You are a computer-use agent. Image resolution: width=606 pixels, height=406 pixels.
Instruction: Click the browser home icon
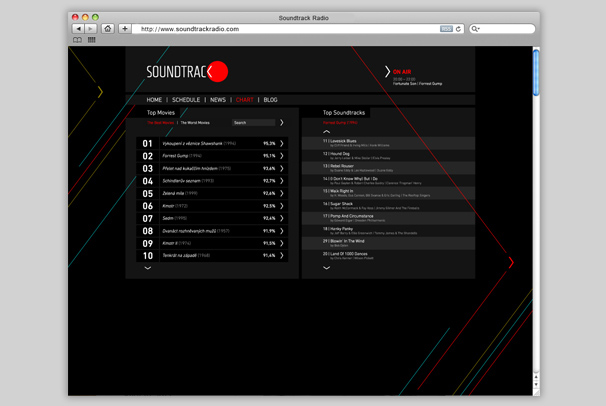[108, 29]
